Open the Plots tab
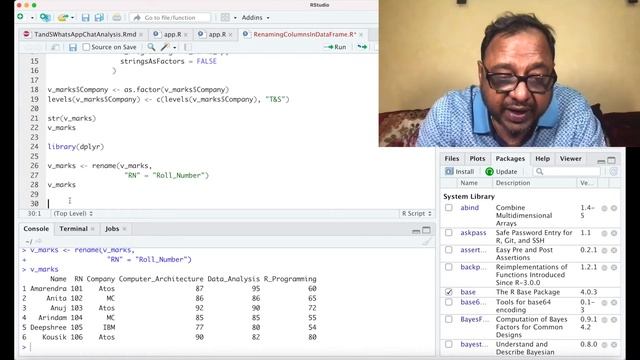 pyautogui.click(x=477, y=158)
